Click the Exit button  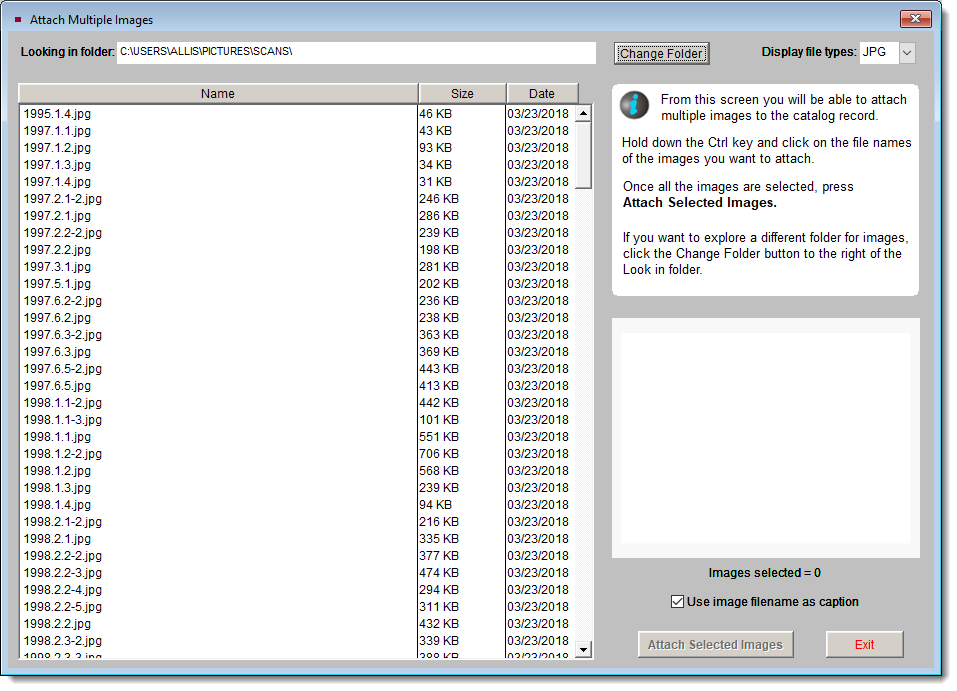tap(864, 644)
